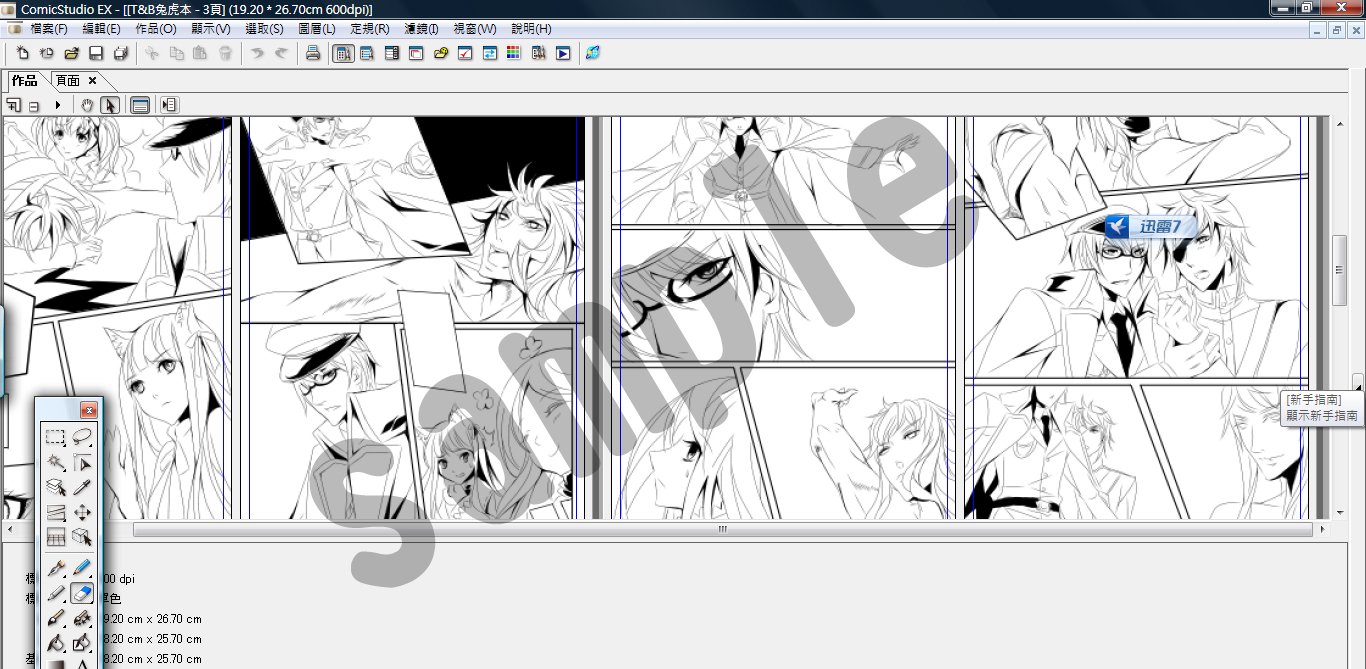This screenshot has height=669, width=1366.
Task: Click the blue play-arrow actions icon
Action: (x=563, y=53)
